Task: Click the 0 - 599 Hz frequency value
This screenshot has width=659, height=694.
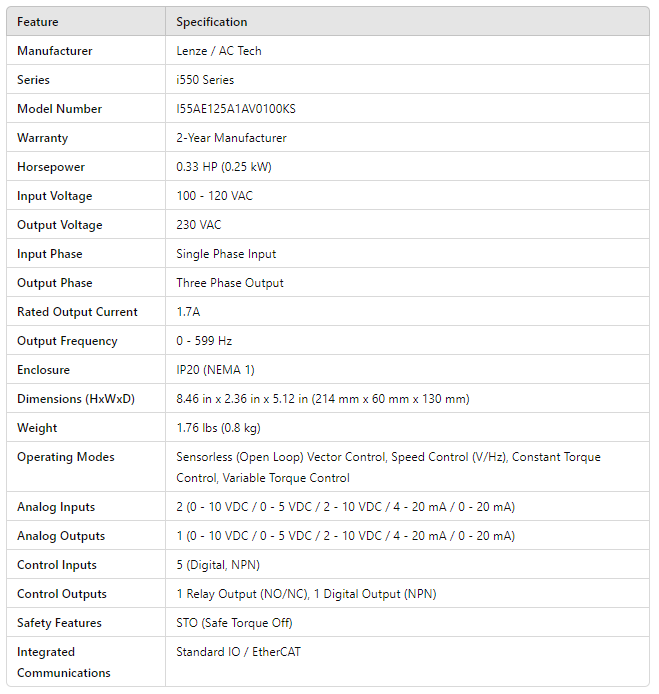Action: click(x=204, y=341)
